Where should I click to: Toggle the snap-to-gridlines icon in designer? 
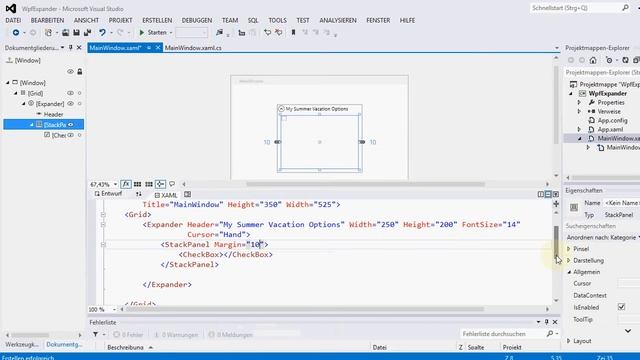[x=149, y=184]
